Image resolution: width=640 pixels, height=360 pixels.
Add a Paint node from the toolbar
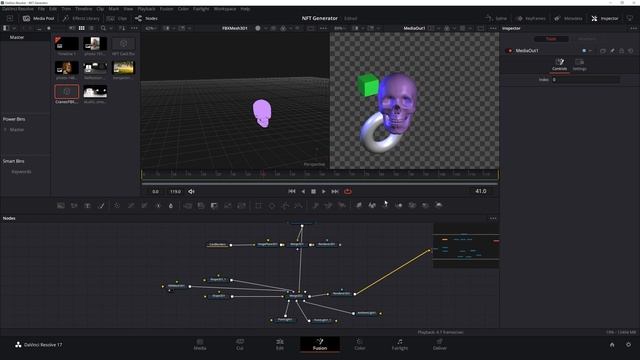[101, 205]
